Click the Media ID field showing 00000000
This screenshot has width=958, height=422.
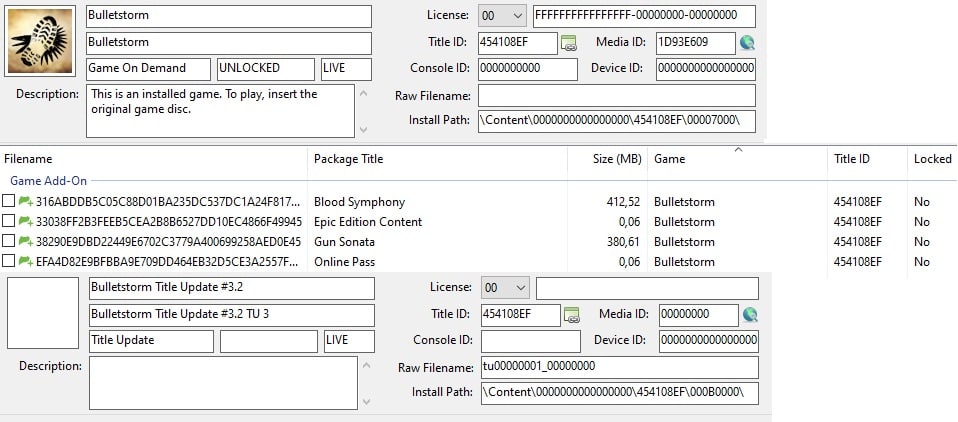pyautogui.click(x=699, y=315)
